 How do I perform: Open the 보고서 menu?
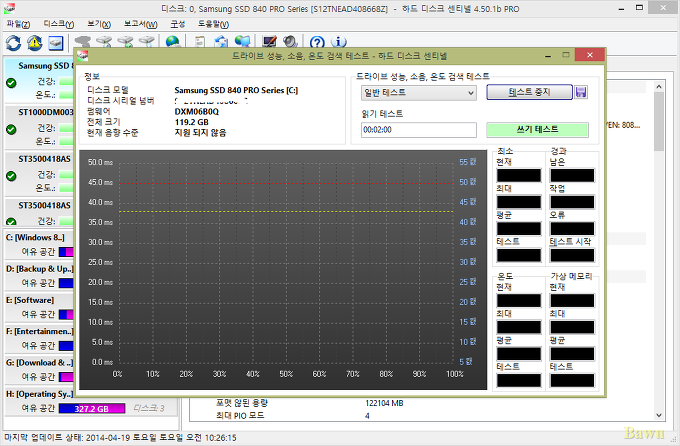point(141,24)
